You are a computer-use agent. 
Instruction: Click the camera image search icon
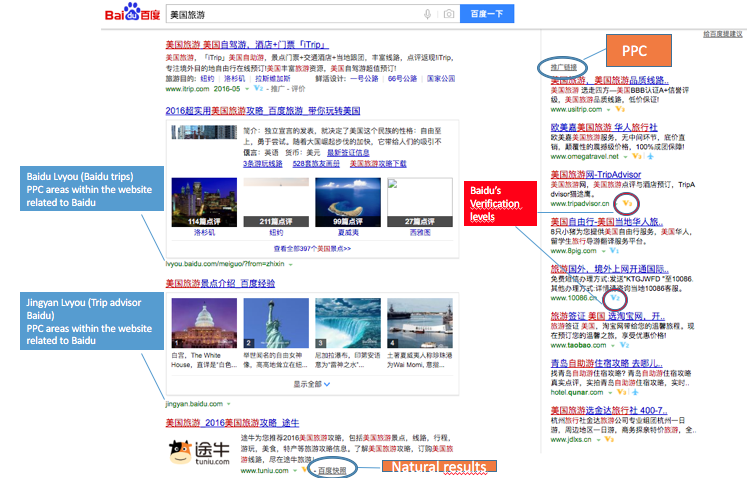[x=449, y=14]
